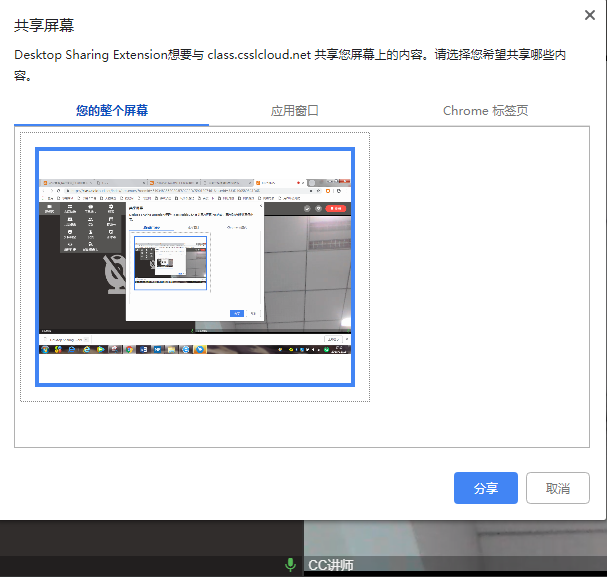Click the browser tab strip inside the preview

150,184
